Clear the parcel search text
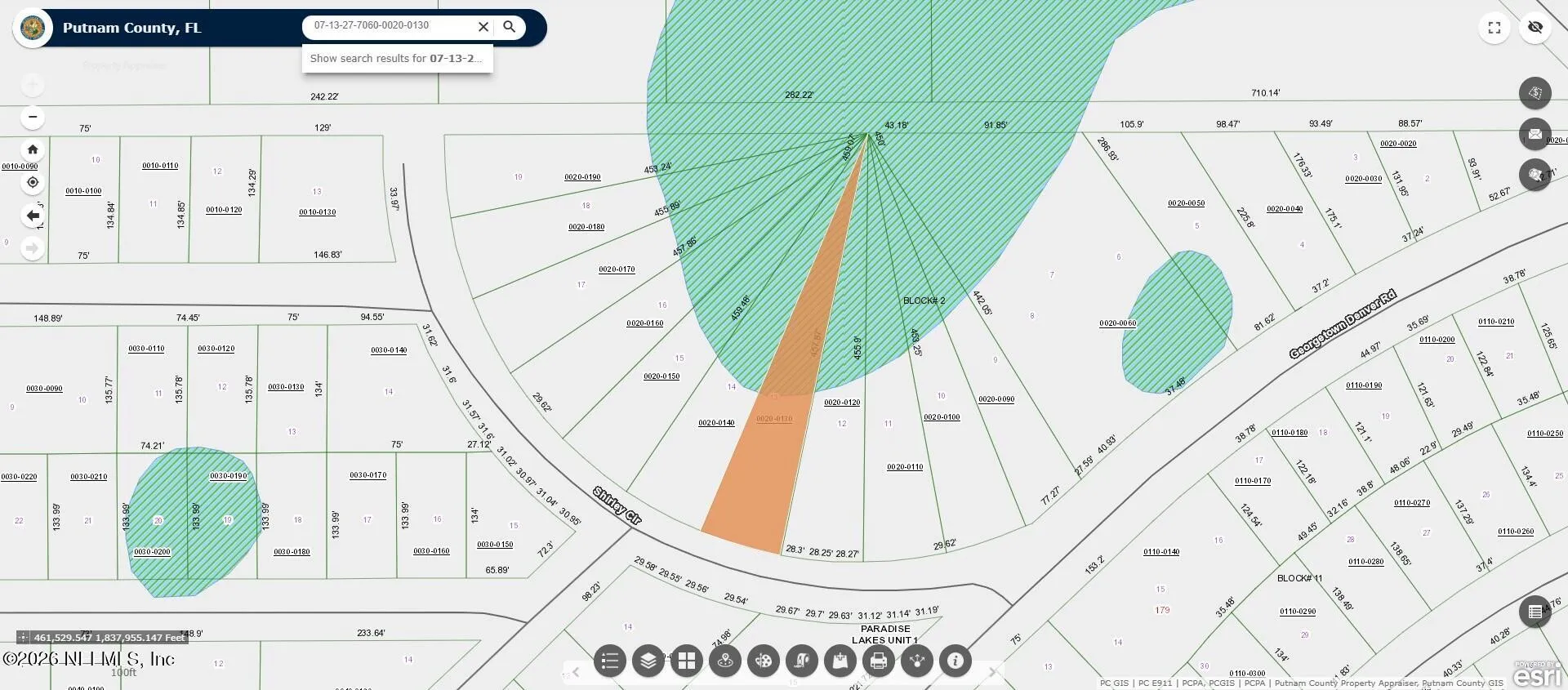This screenshot has height=690, width=1568. point(483,27)
